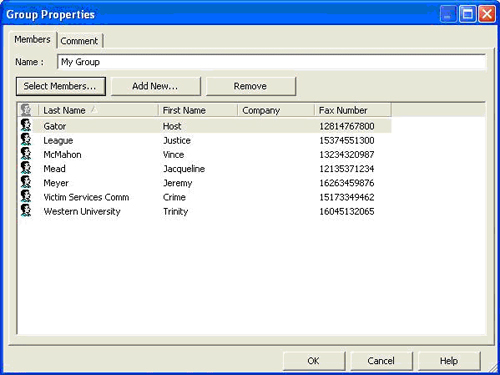The width and height of the screenshot is (500, 375).
Task: Click fax number 16045132065
Action: pyautogui.click(x=347, y=212)
